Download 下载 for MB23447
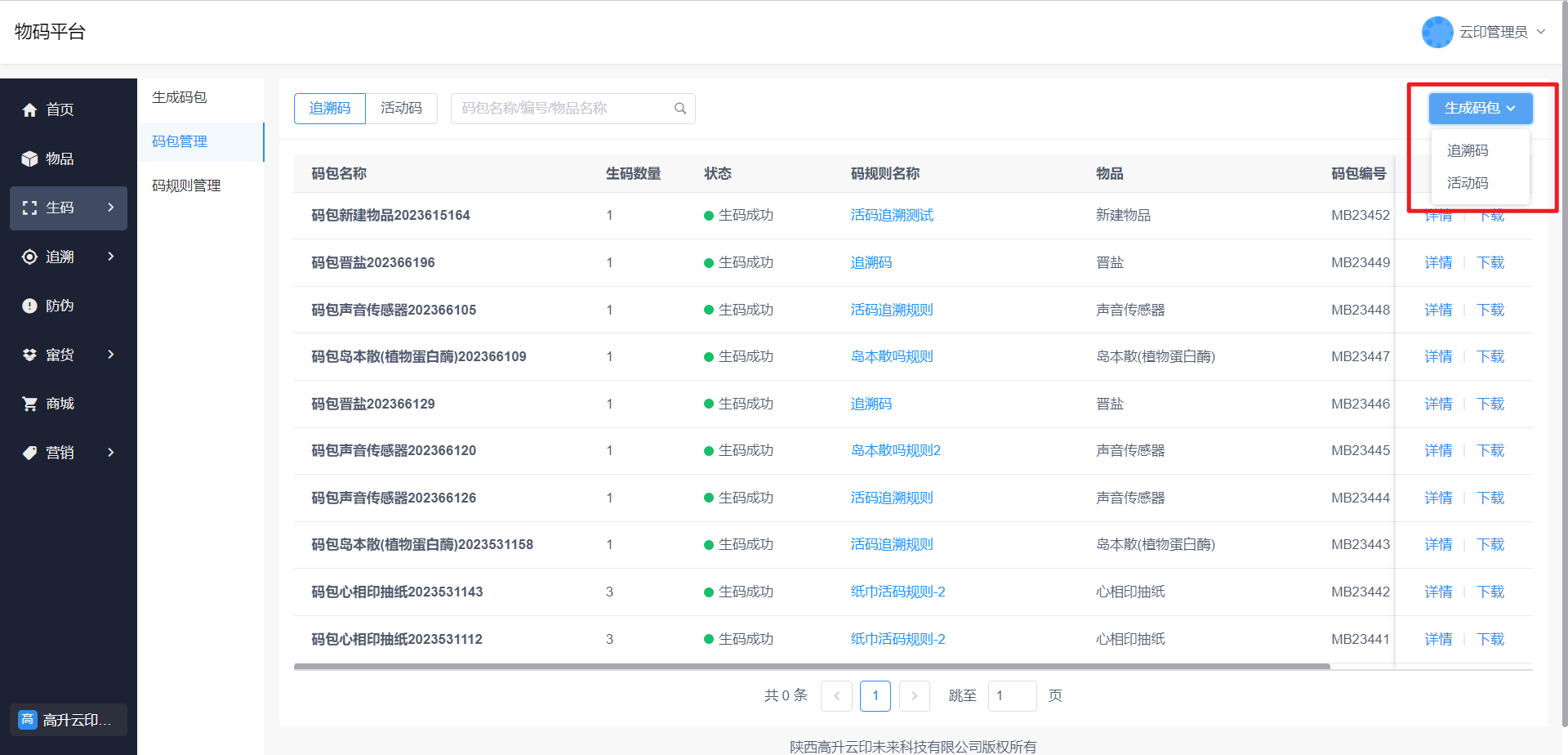Image resolution: width=1568 pixels, height=755 pixels. click(1490, 357)
